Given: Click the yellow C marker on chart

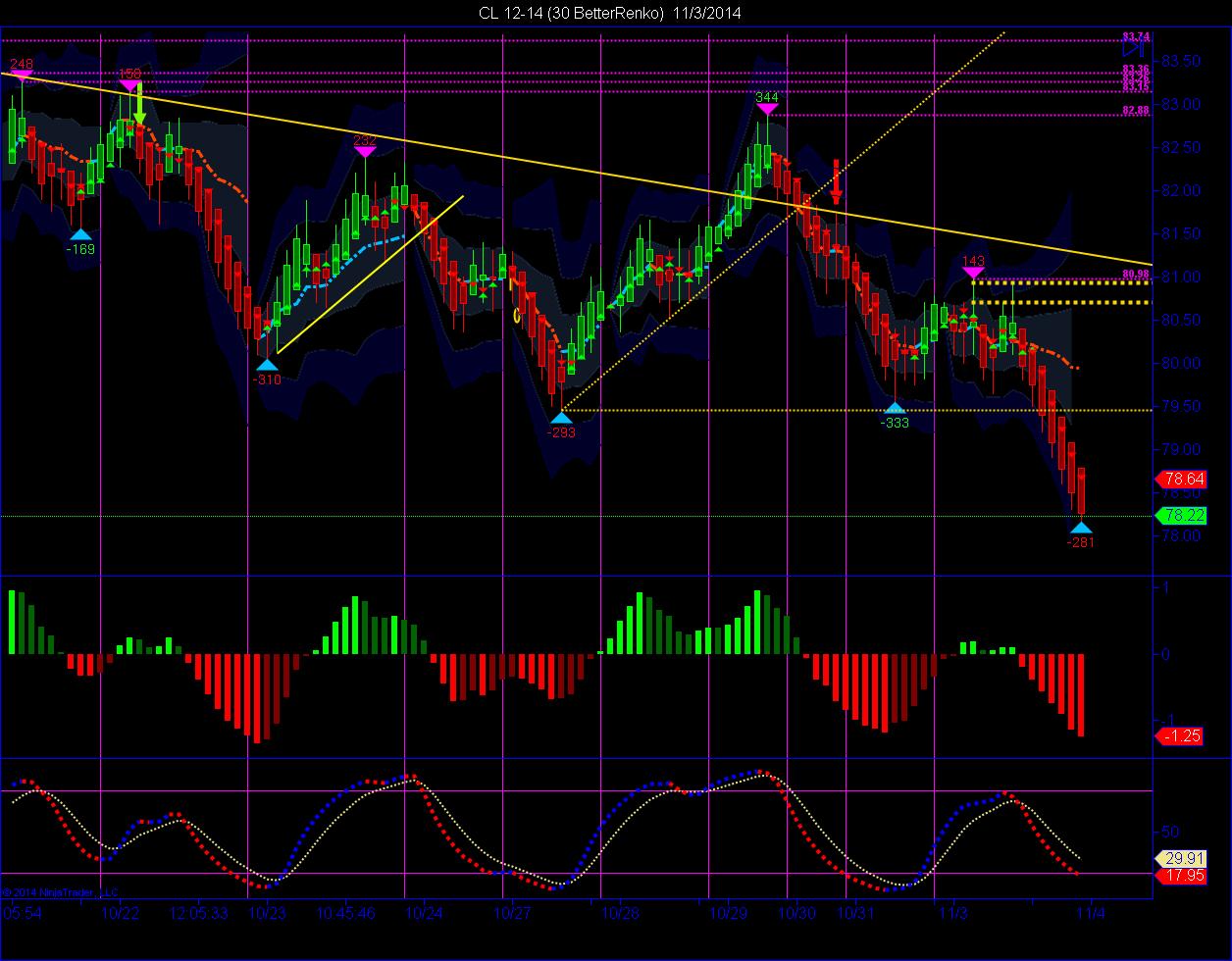Looking at the screenshot, I should point(517,315).
